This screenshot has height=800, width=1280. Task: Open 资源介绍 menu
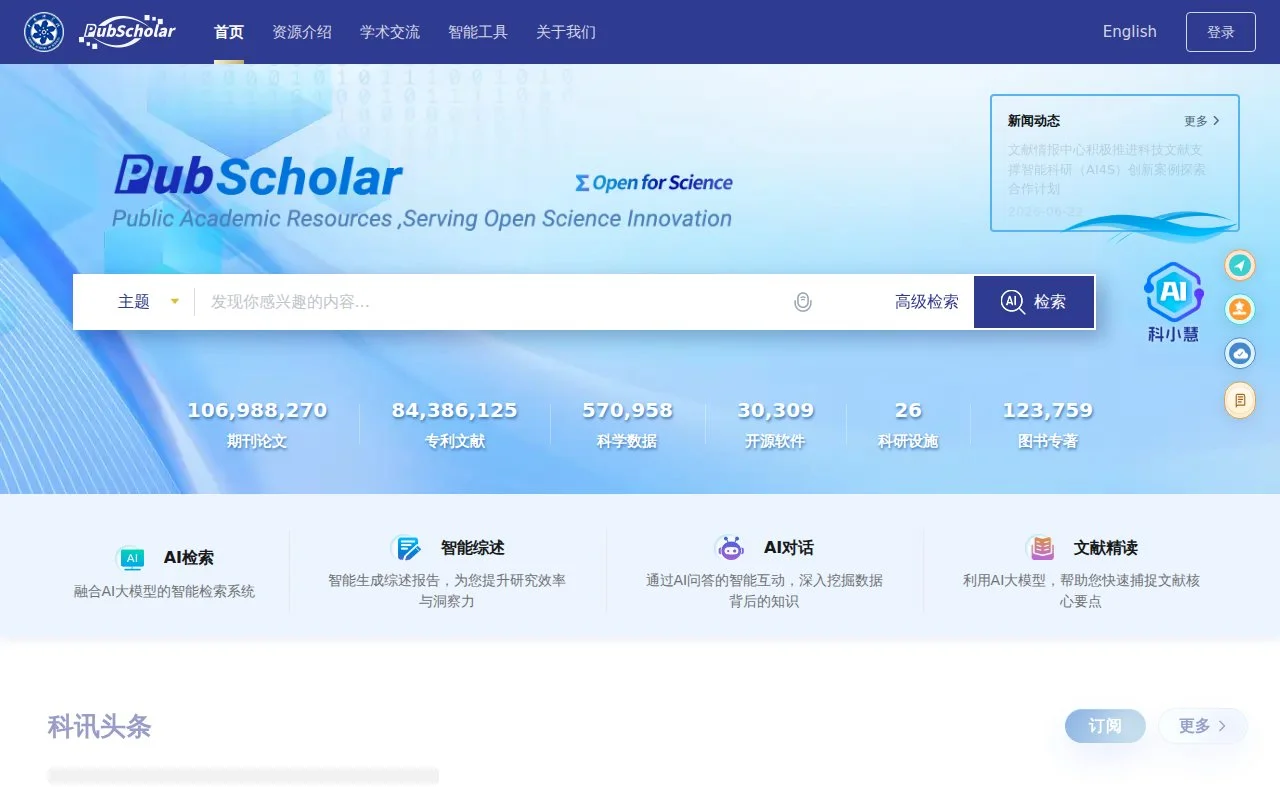pos(302,32)
